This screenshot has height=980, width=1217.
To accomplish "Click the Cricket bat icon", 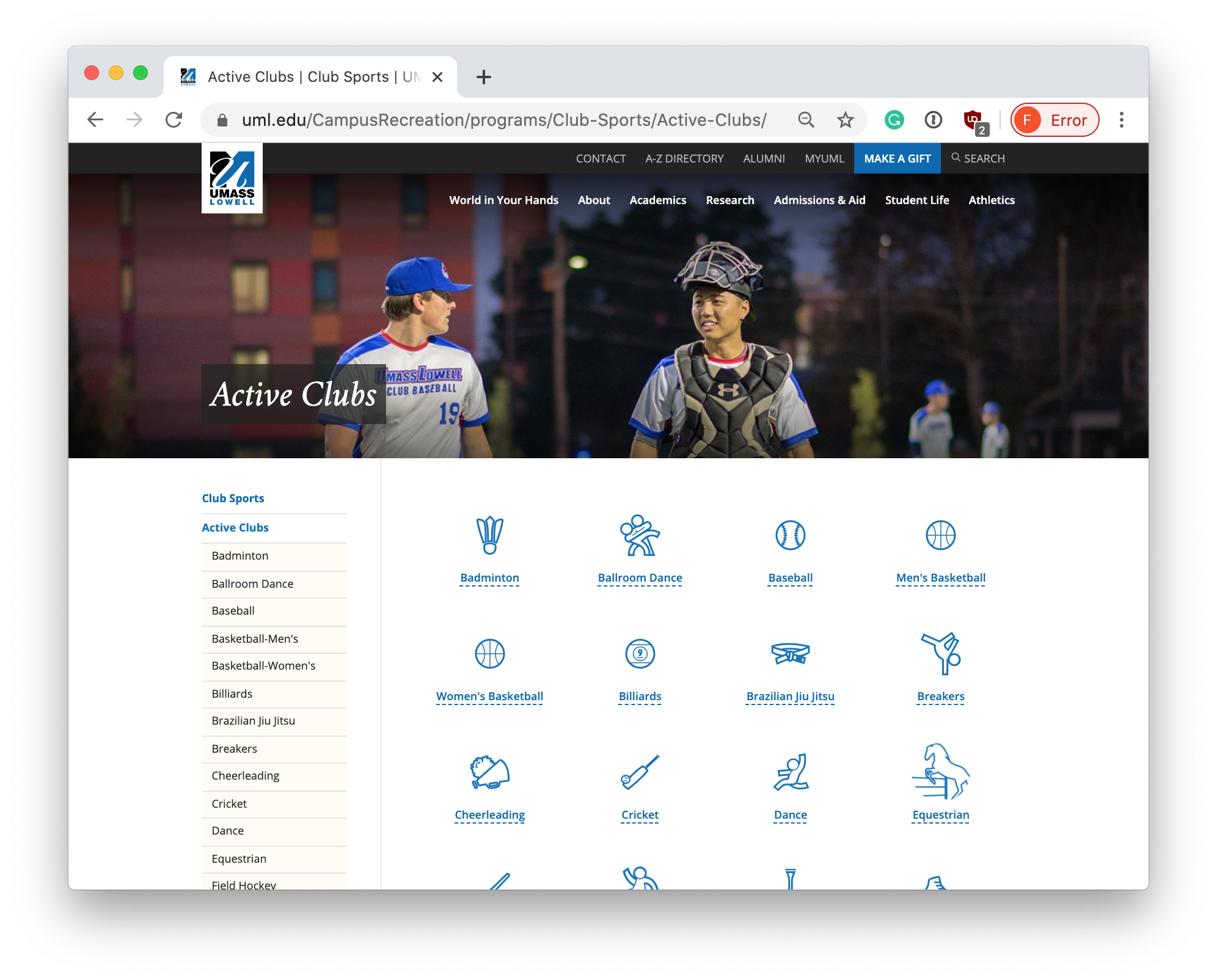I will [x=640, y=772].
